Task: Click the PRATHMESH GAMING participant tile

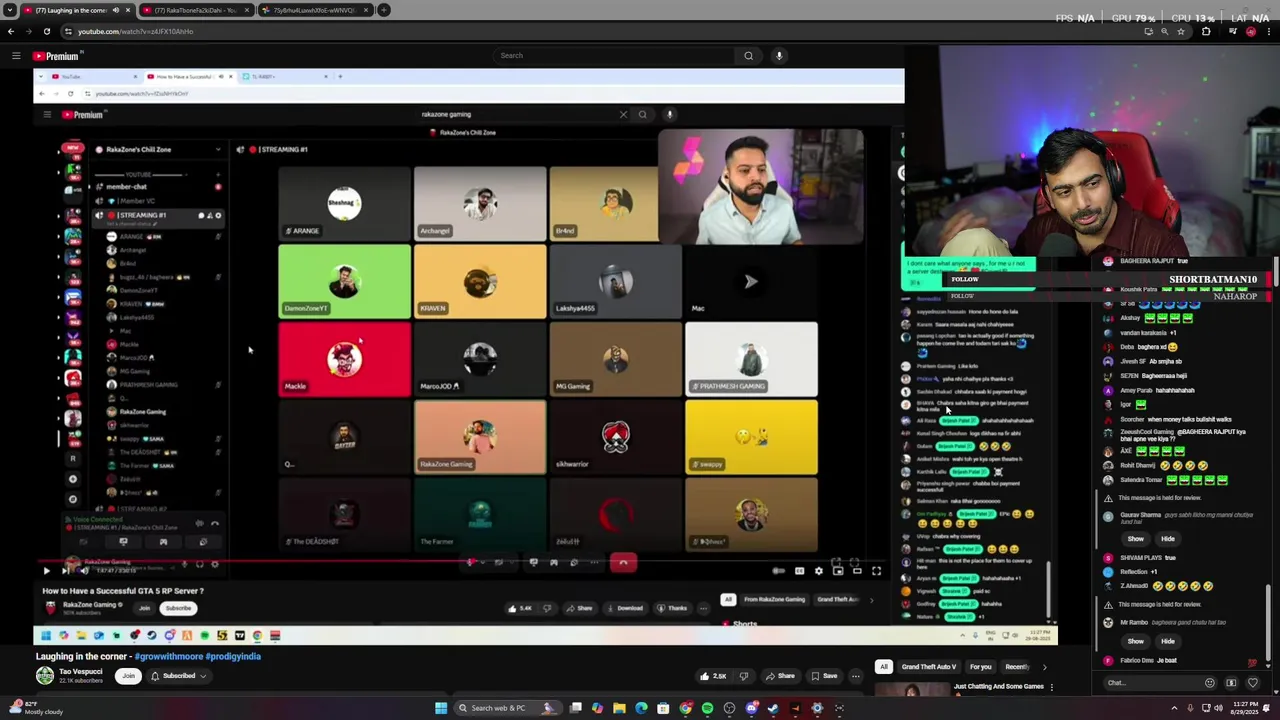Action: point(751,360)
